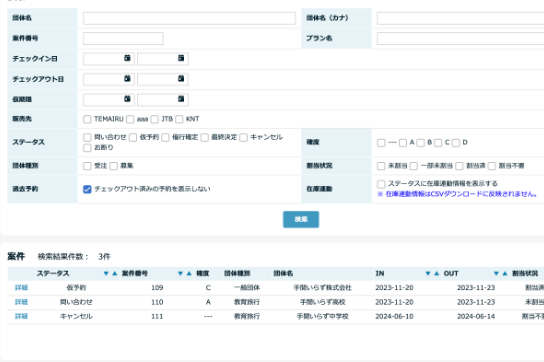Sort OUT column ascending
This screenshot has height=362, width=544.
pos(505,273)
